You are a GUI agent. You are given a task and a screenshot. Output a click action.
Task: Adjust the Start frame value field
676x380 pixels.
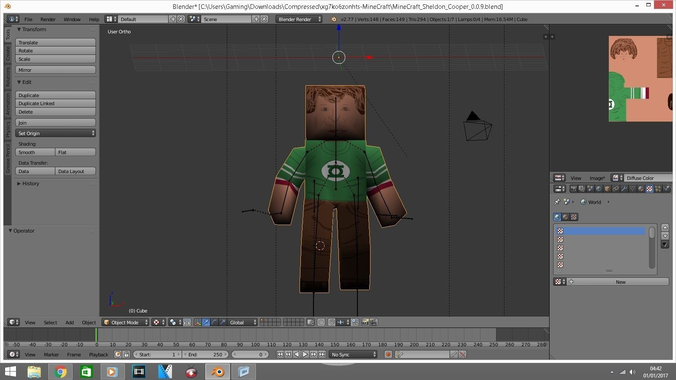(157, 355)
